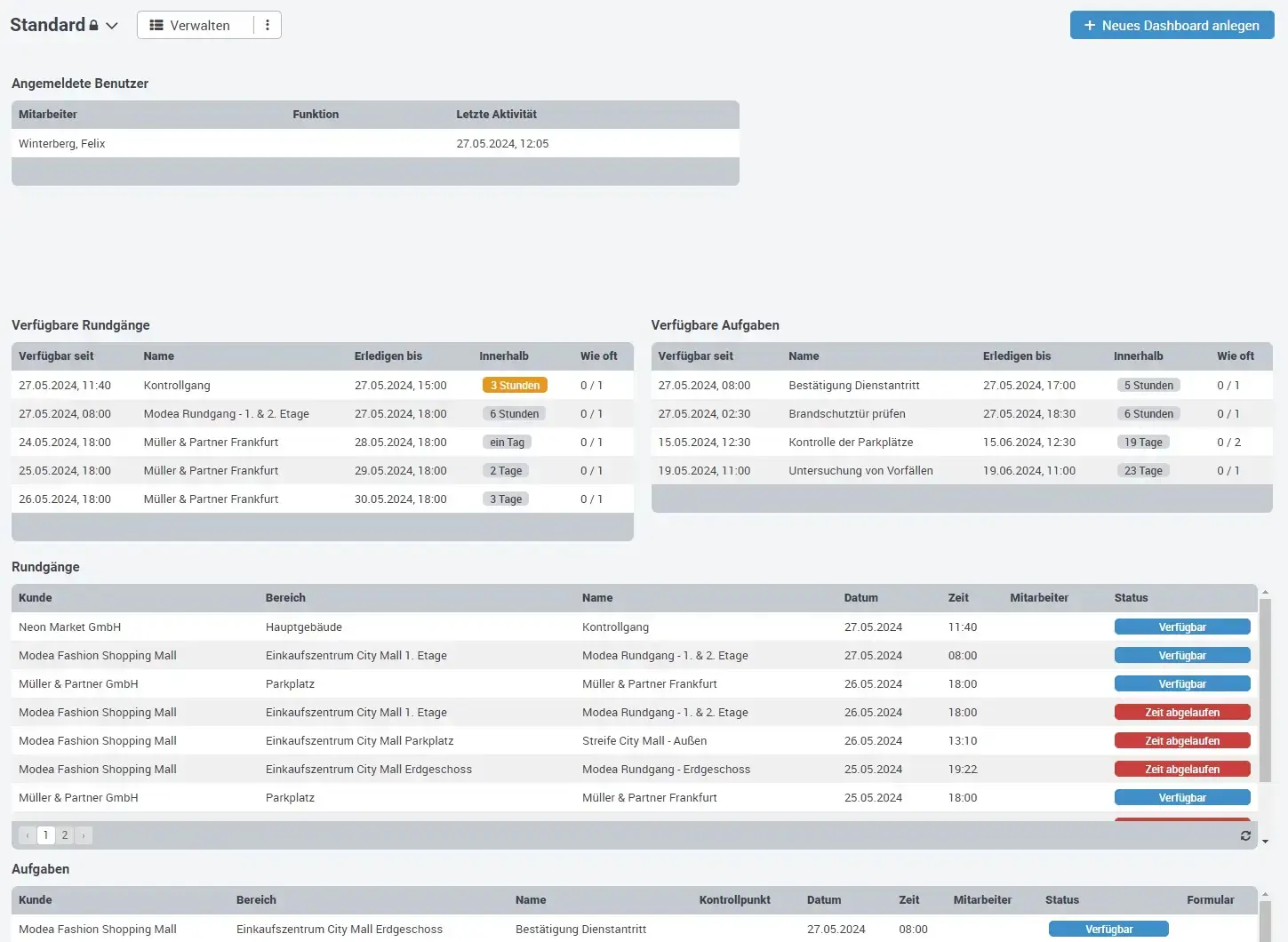Click the plus icon on Neues Dashboard anlegen

(x=1091, y=25)
